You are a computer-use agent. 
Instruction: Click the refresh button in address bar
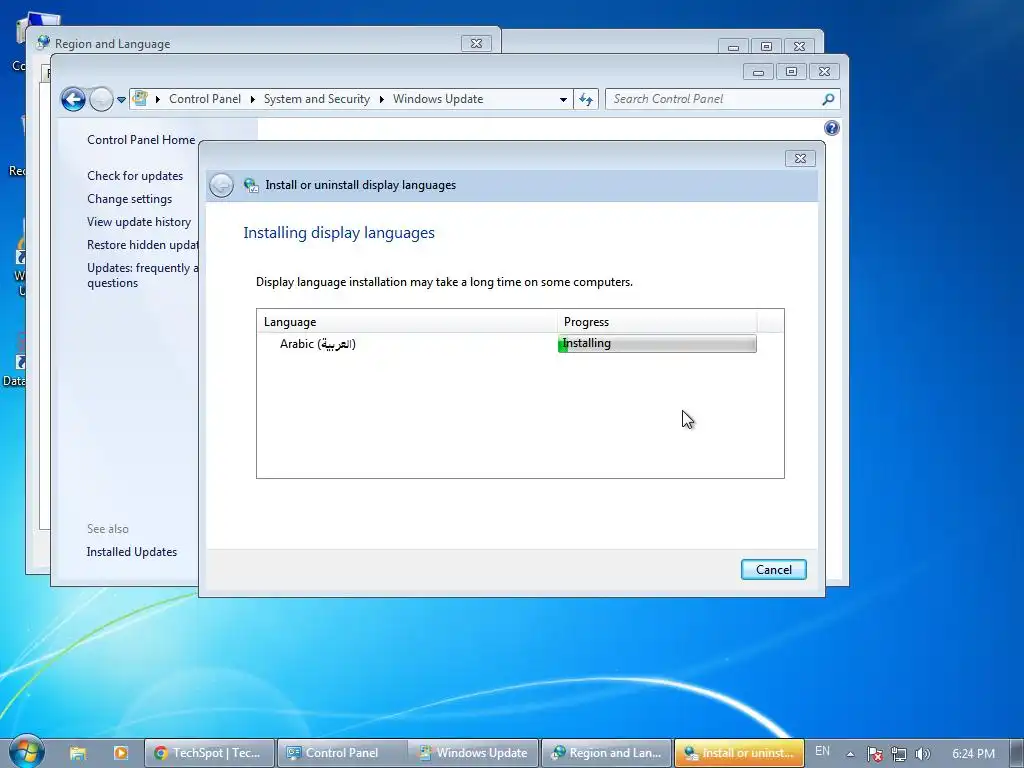click(x=586, y=99)
